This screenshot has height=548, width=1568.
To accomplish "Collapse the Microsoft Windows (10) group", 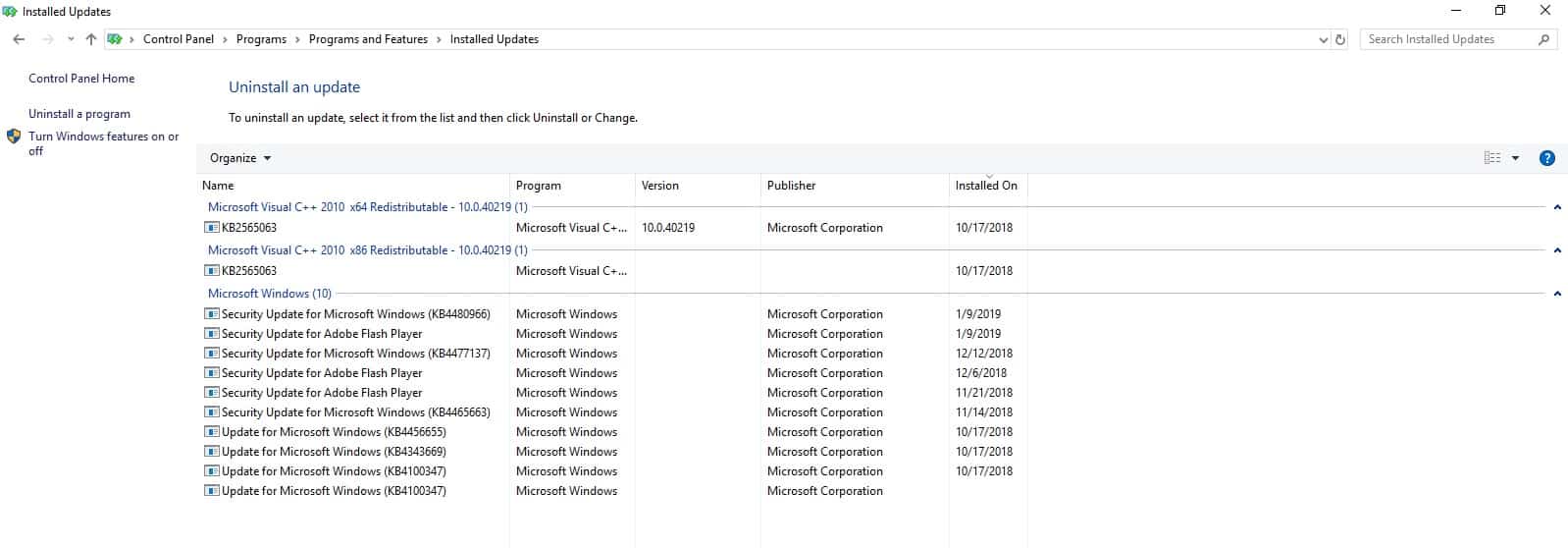I will pos(1557,294).
